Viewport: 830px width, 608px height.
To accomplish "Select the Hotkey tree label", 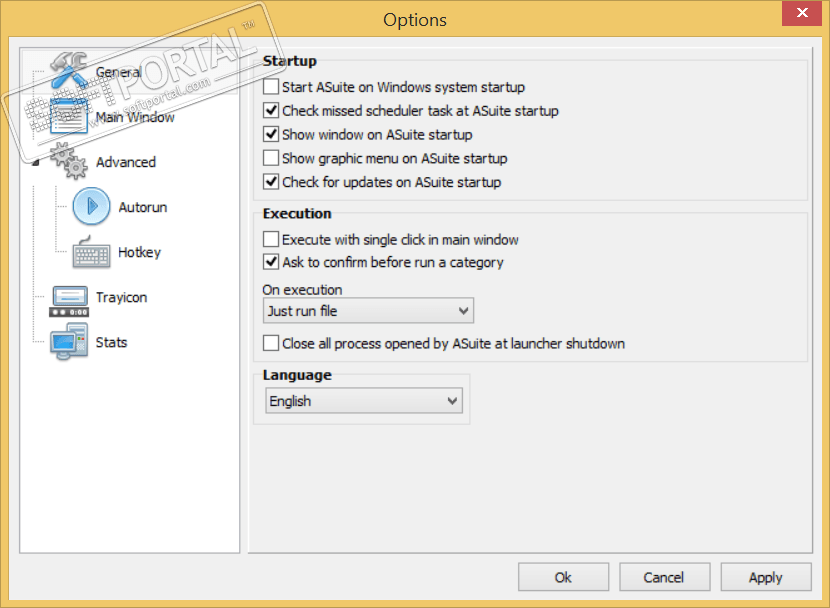I will [x=139, y=252].
